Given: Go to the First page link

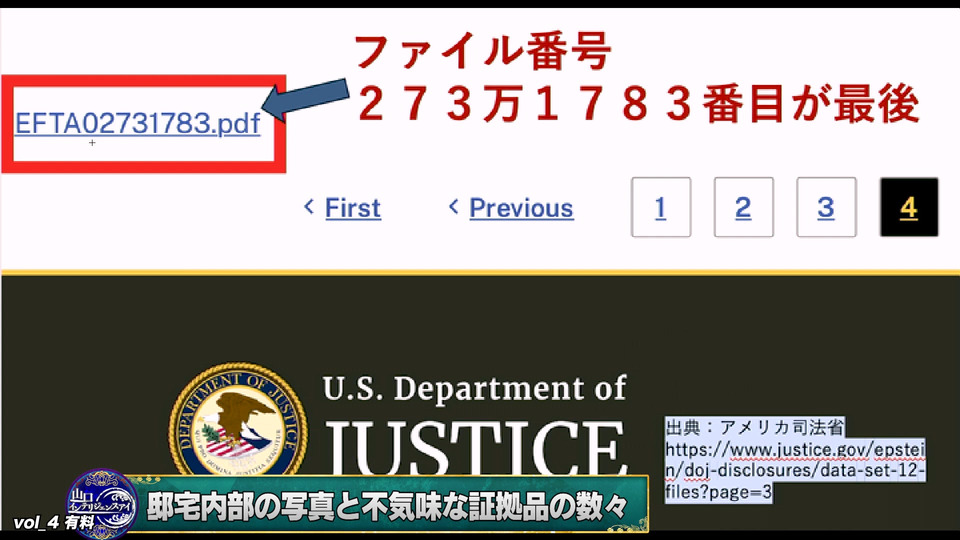Looking at the screenshot, I should 353,208.
